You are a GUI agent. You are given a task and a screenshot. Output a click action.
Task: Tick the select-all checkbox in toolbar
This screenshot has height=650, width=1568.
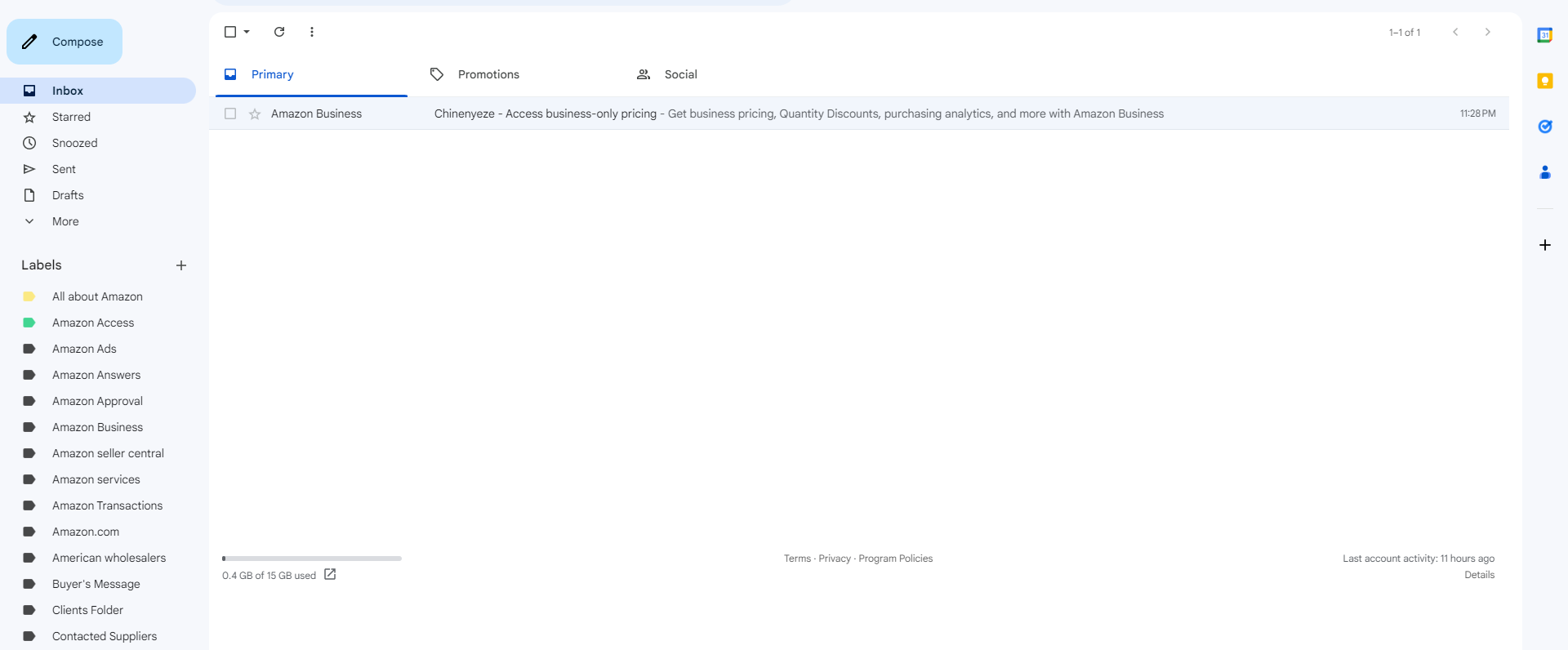click(230, 32)
